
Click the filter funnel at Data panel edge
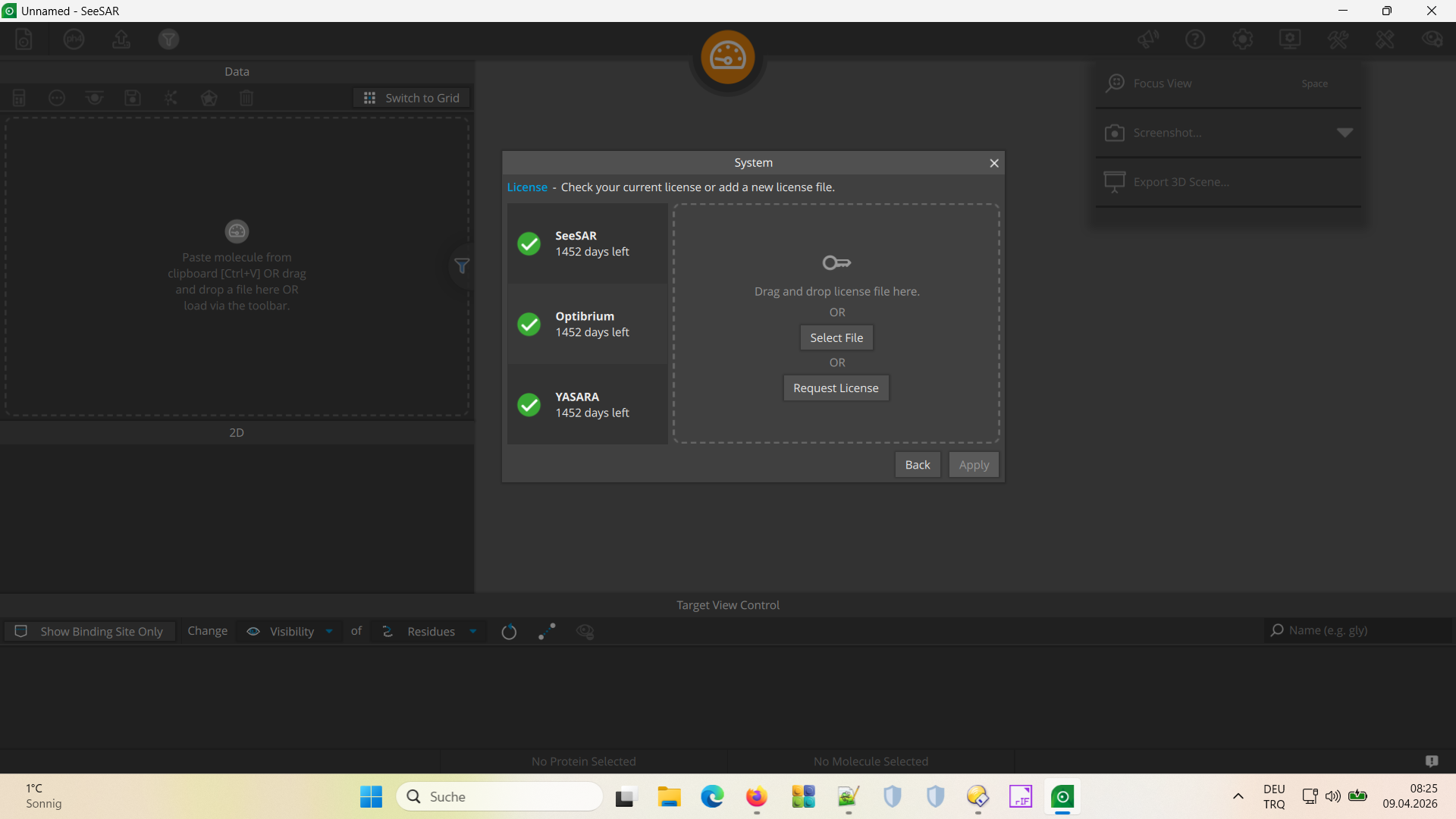(462, 266)
